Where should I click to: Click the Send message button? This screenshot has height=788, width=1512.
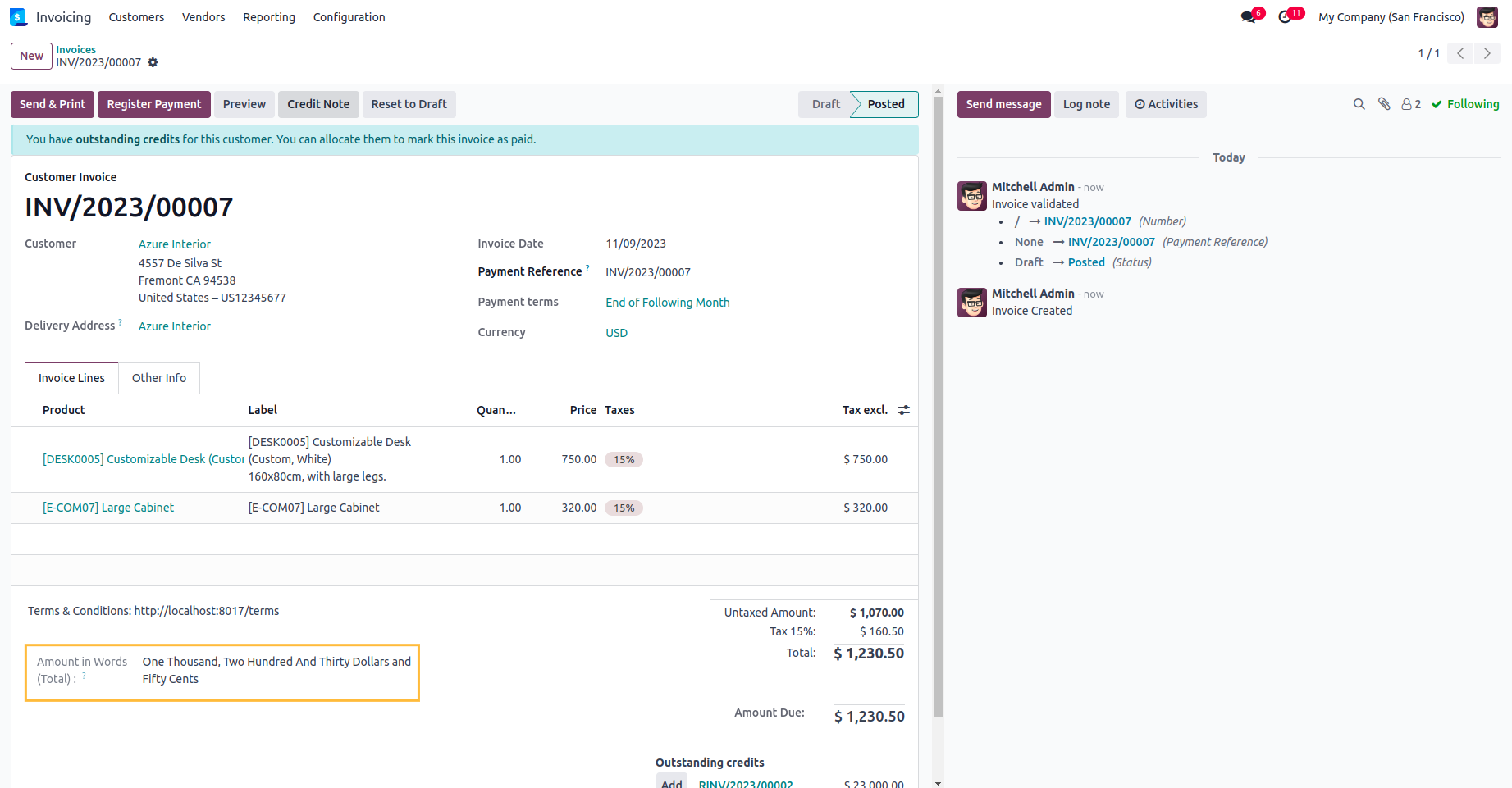1003,104
